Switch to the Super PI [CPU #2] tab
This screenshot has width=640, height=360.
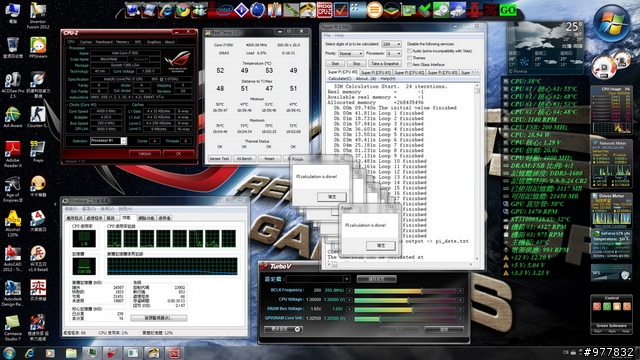409,72
